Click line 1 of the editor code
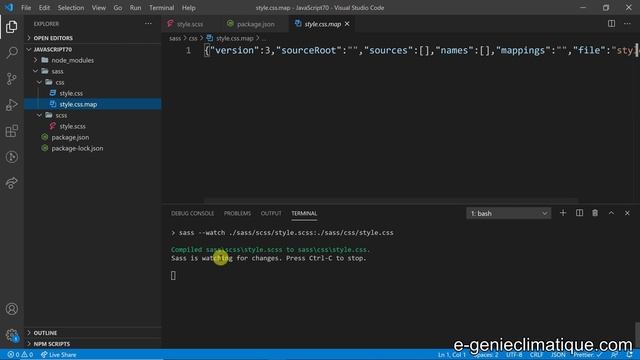 (x=420, y=51)
